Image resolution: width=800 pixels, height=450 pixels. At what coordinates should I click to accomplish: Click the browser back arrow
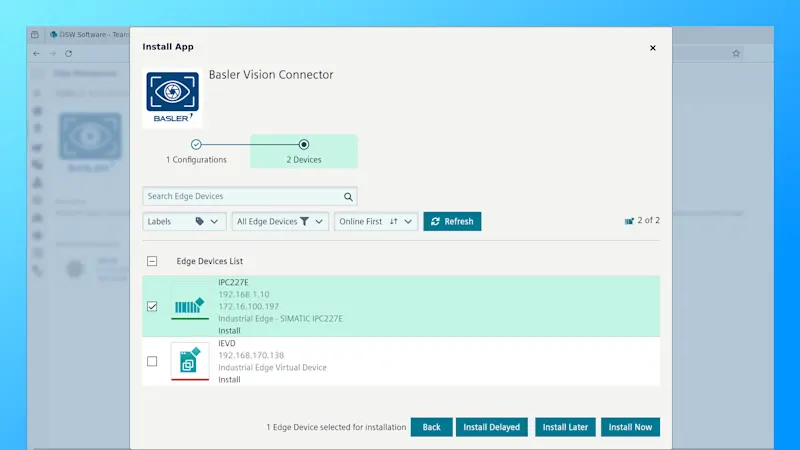pyautogui.click(x=36, y=54)
